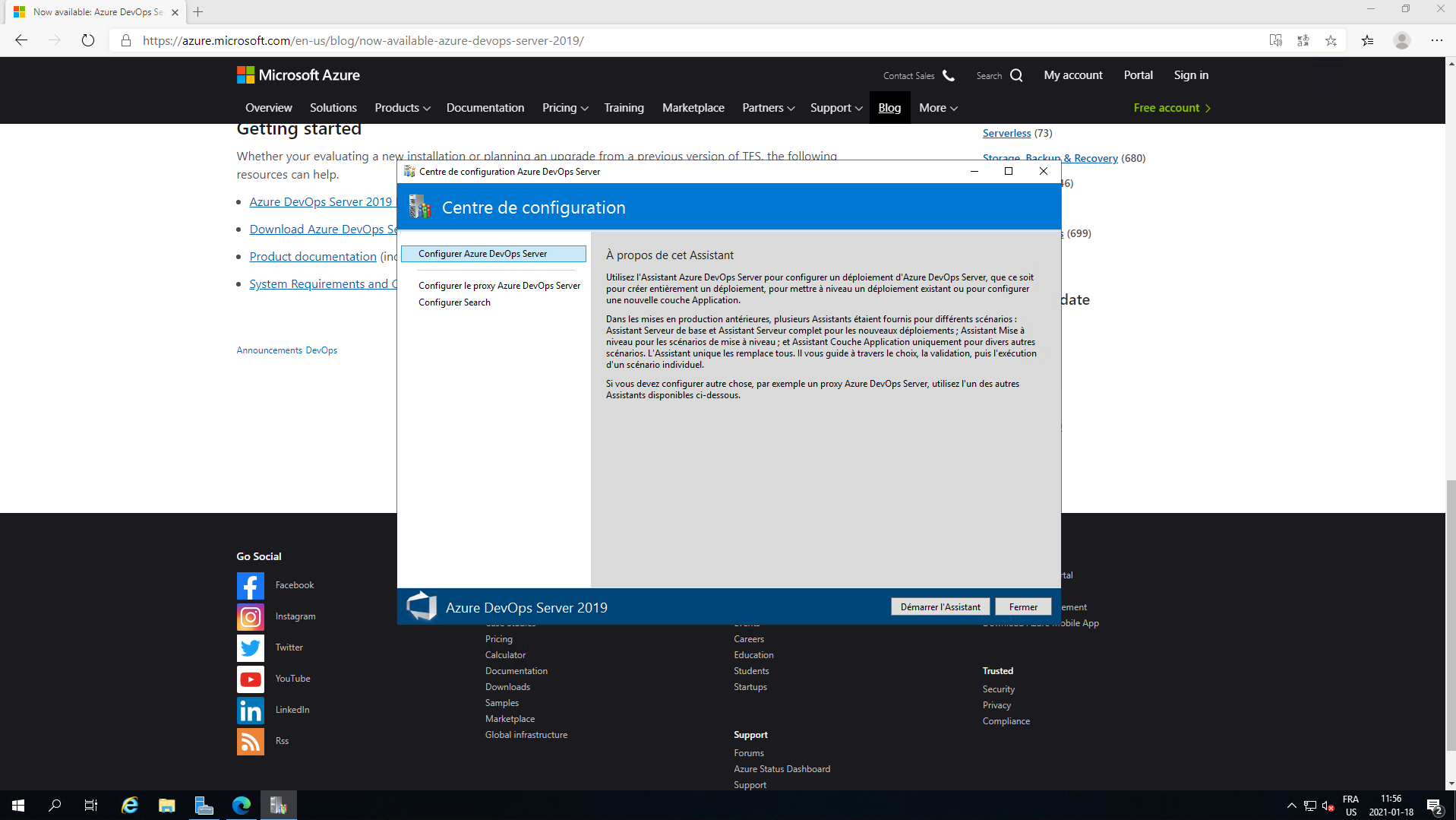Click the browser address bar
1456x820 pixels.
684,41
